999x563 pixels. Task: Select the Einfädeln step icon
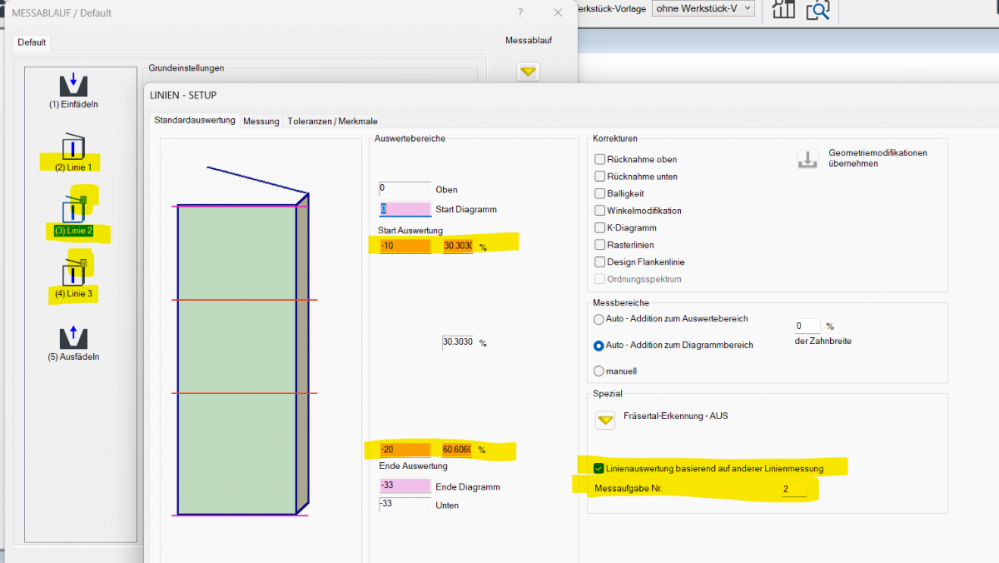pyautogui.click(x=73, y=84)
